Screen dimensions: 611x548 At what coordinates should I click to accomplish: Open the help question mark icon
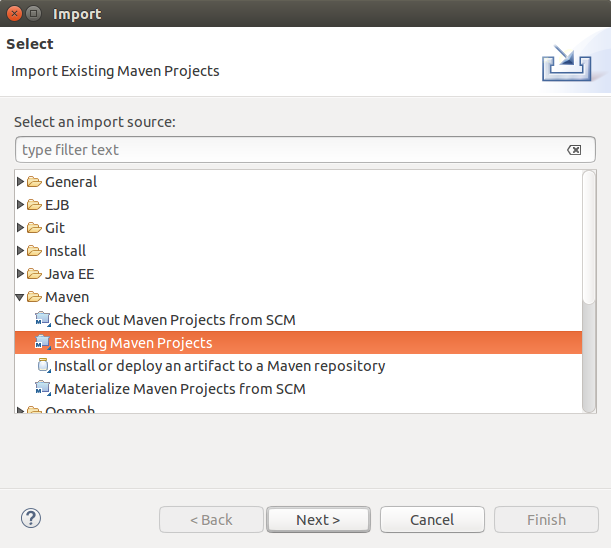pos(31,518)
